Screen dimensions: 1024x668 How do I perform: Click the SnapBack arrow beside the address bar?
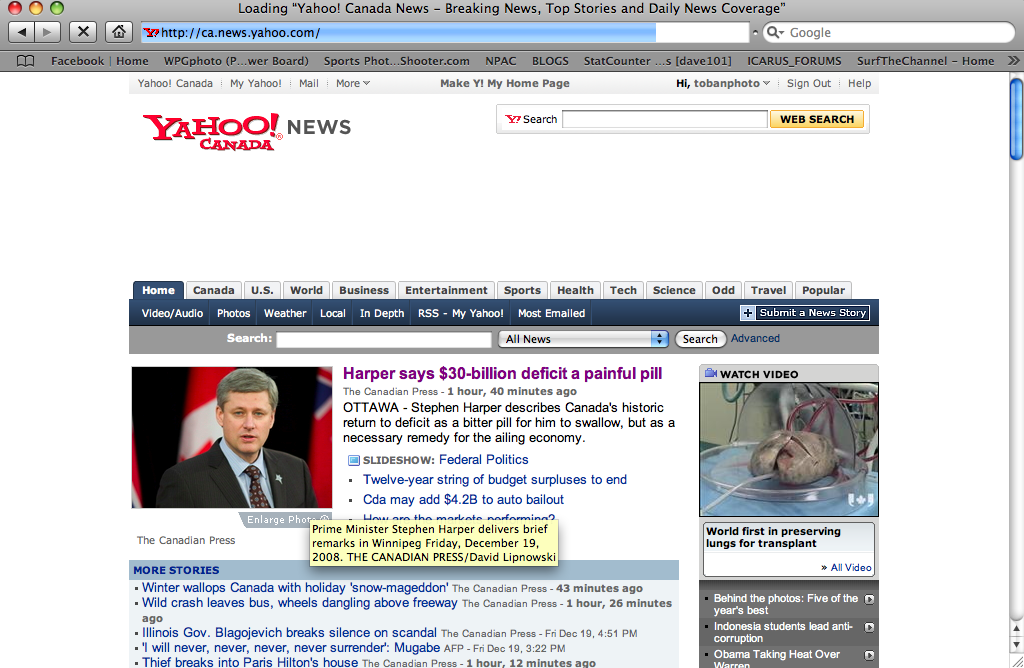click(x=755, y=32)
